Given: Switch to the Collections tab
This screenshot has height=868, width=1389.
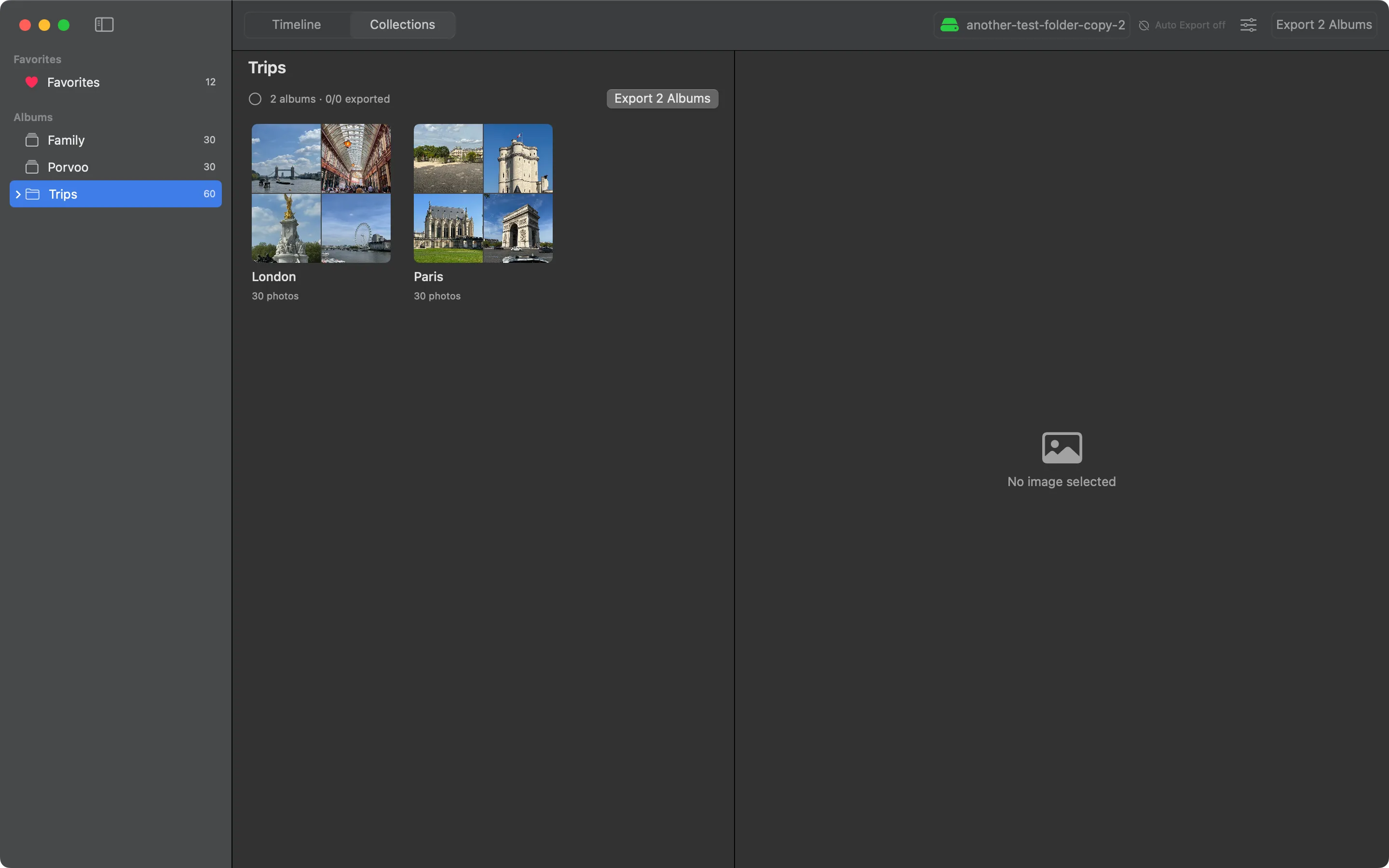Looking at the screenshot, I should click(402, 25).
